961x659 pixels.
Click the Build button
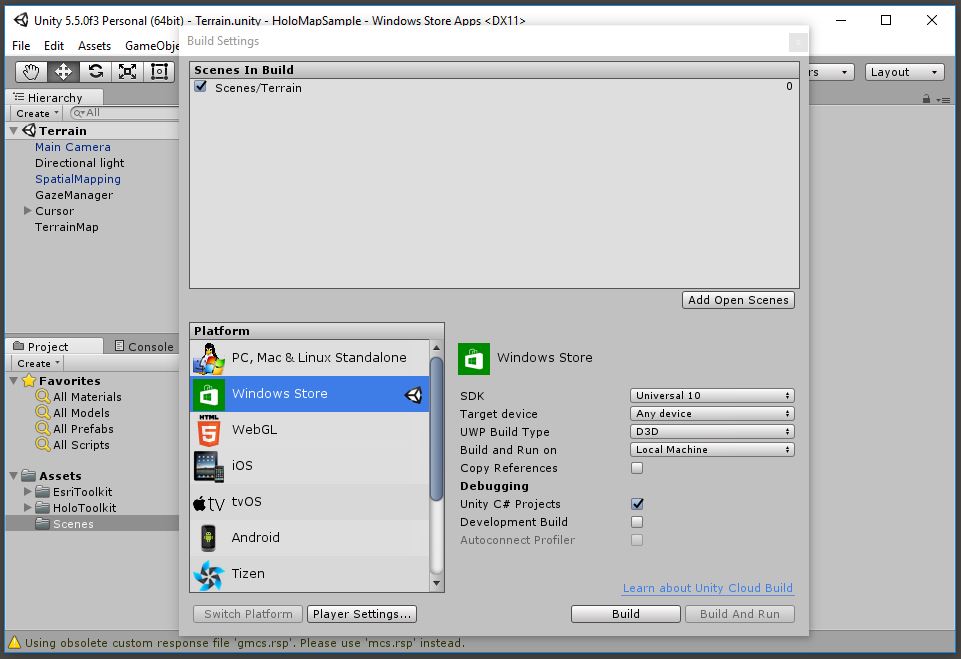coord(626,614)
